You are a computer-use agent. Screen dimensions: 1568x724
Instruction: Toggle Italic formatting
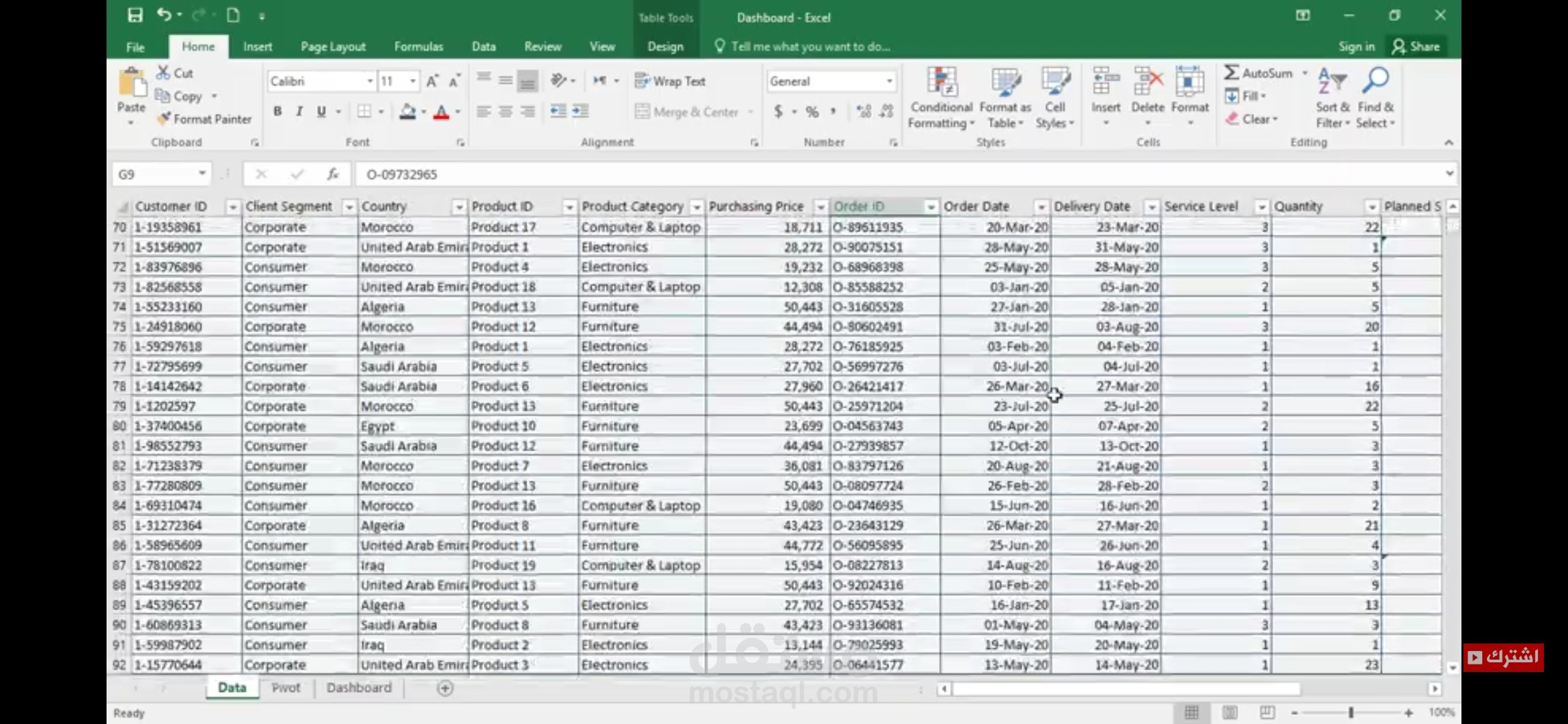click(x=300, y=111)
